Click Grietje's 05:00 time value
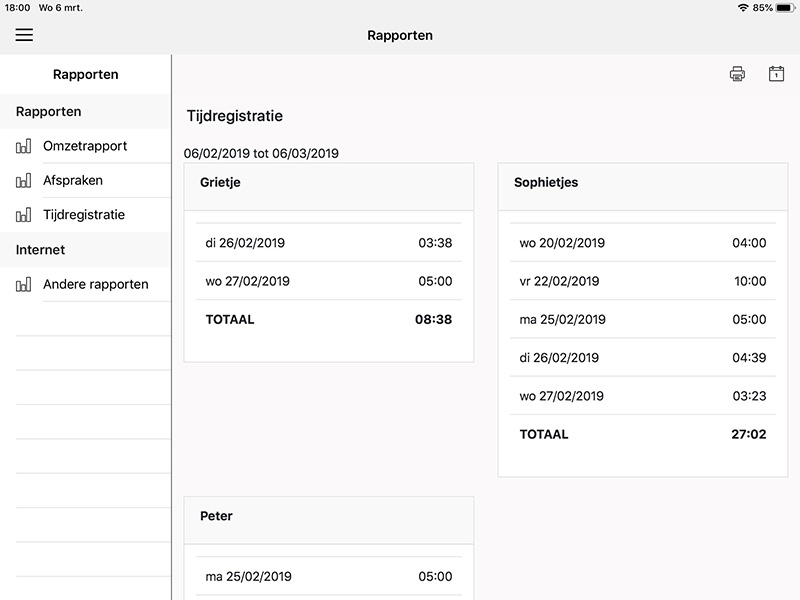Viewport: 800px width, 600px height. pos(435,281)
